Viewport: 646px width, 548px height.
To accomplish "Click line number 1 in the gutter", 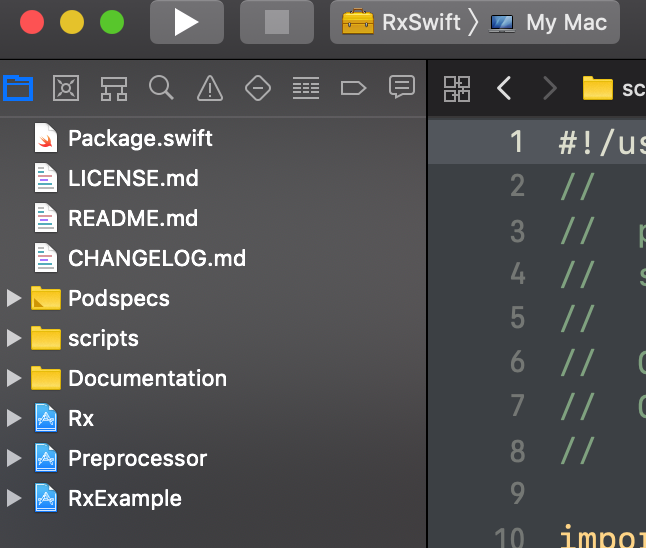I will coord(517,142).
